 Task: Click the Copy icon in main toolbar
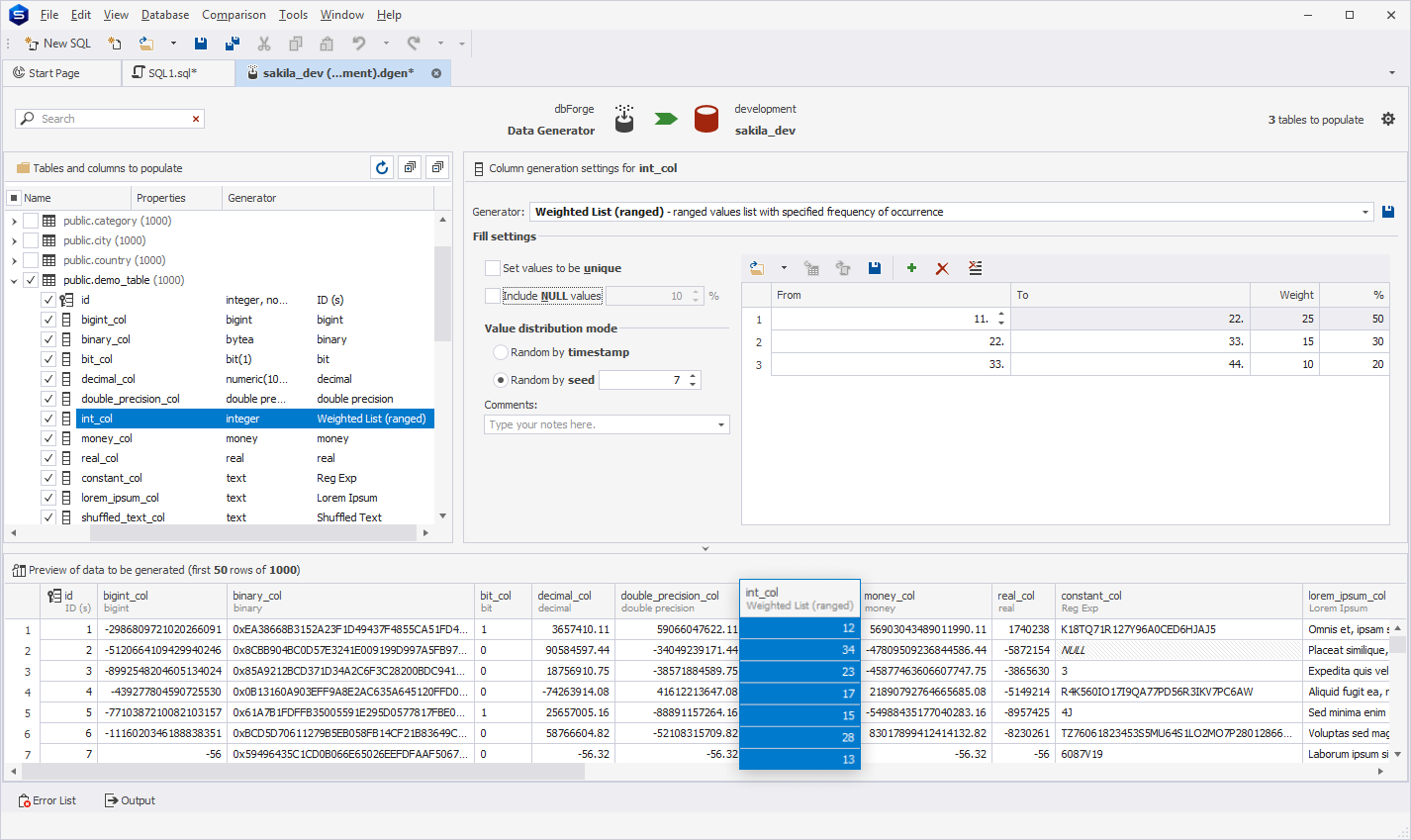(295, 44)
